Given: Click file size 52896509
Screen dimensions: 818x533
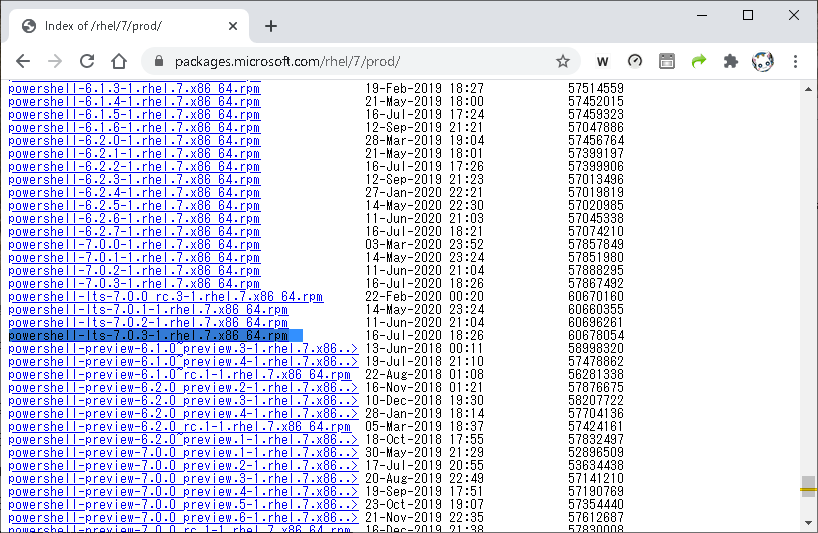Looking at the screenshot, I should (596, 453).
